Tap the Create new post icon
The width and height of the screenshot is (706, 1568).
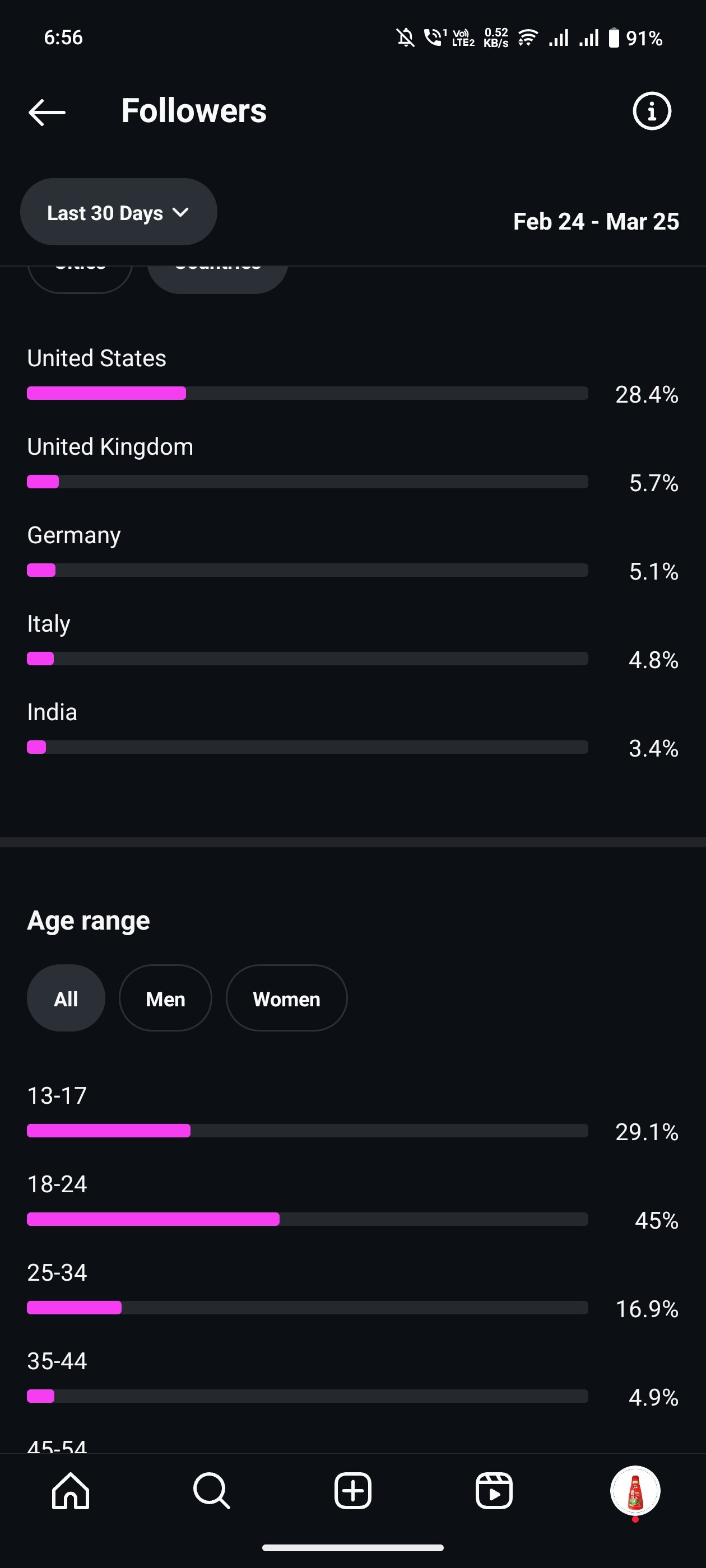pos(352,1491)
